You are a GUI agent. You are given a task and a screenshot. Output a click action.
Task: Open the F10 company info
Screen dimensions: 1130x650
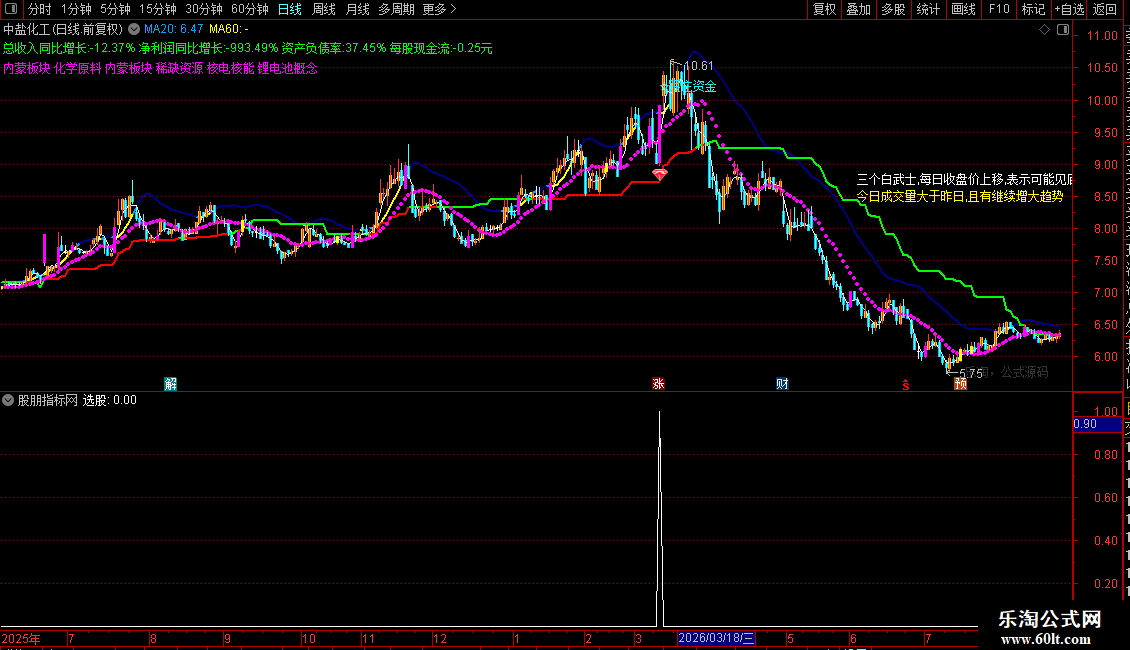[998, 9]
